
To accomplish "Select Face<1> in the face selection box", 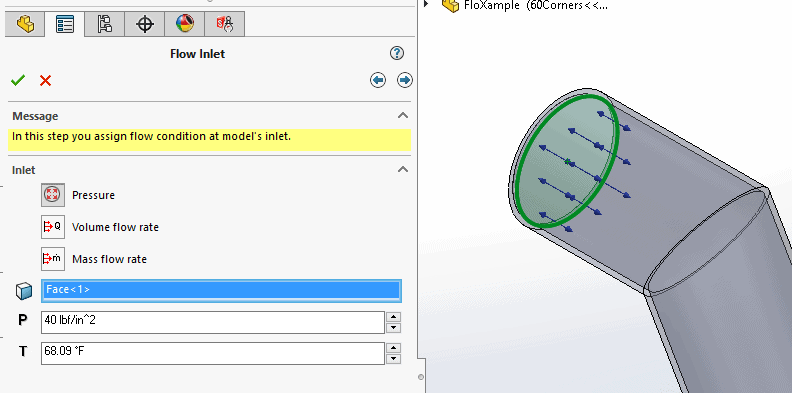I will pos(221,289).
